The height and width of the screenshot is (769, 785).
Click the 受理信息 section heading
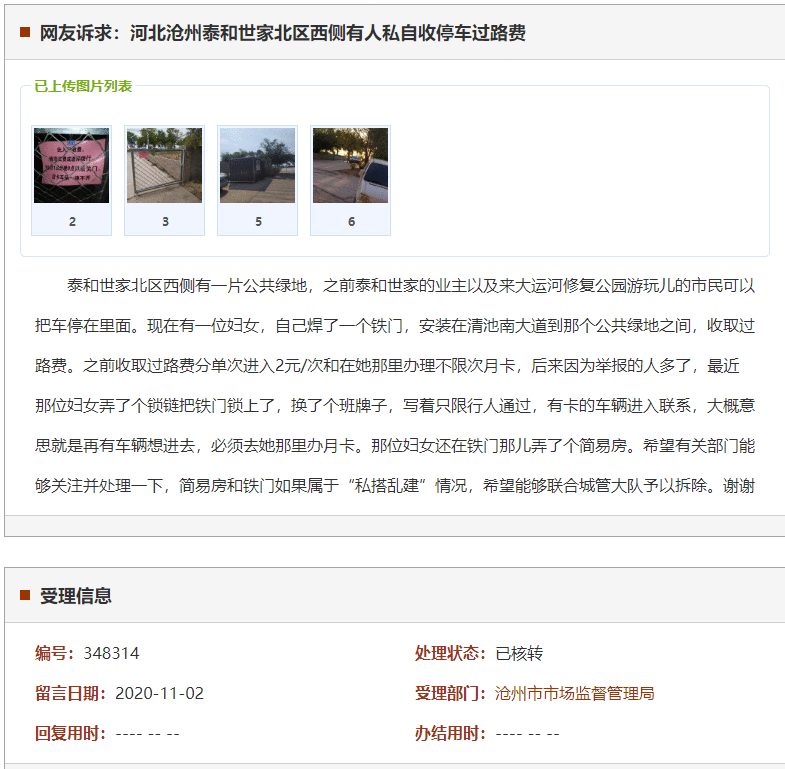pos(76,596)
